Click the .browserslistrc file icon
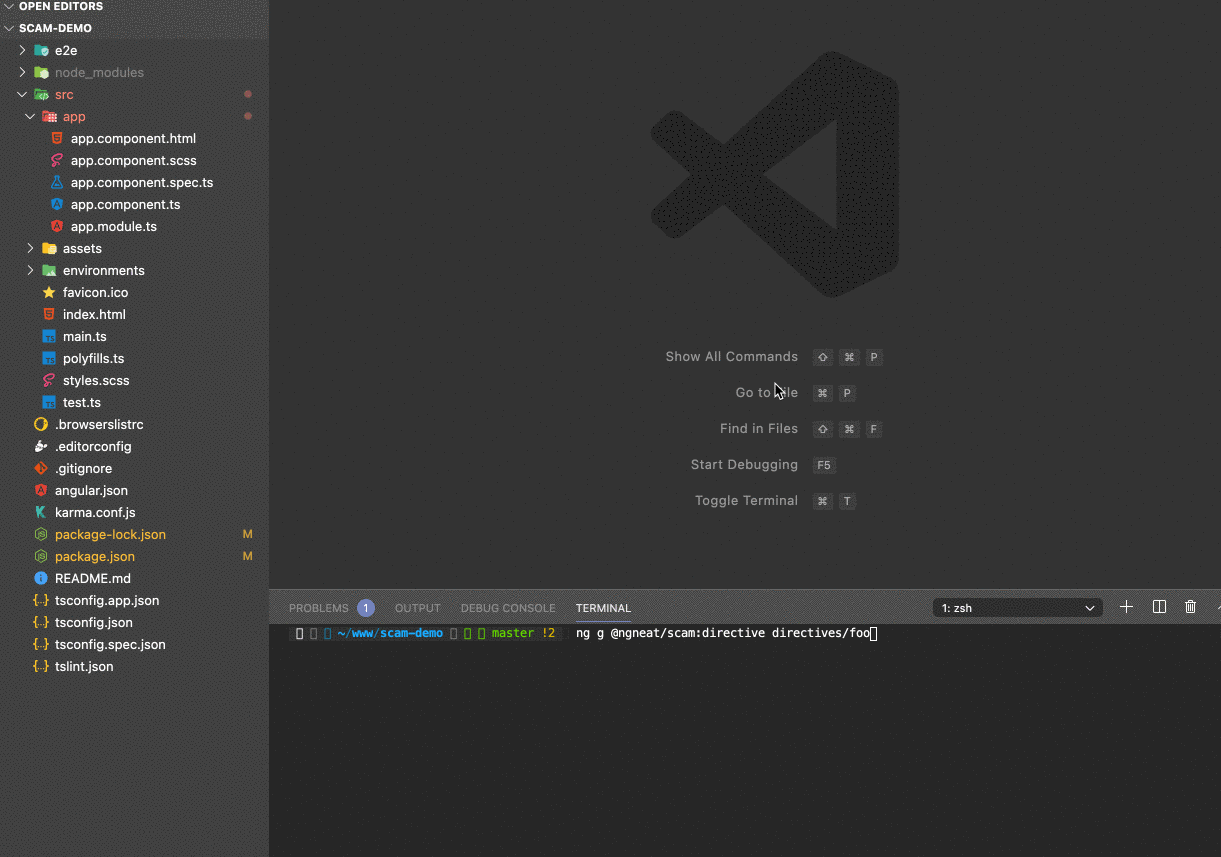The height and width of the screenshot is (857, 1221). 41,424
